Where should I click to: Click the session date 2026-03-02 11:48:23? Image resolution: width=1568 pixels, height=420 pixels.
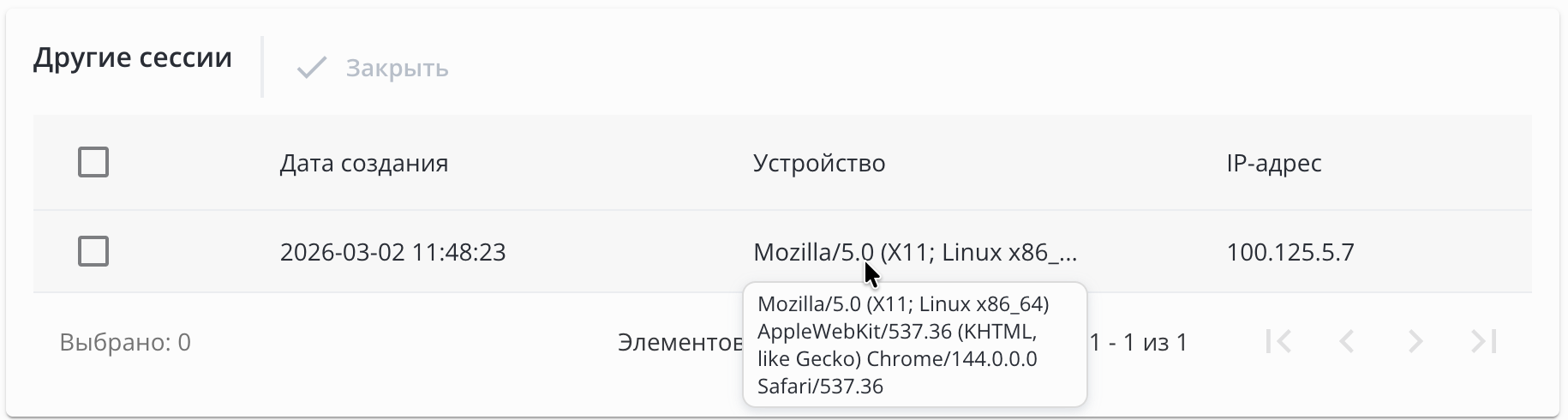click(x=393, y=252)
